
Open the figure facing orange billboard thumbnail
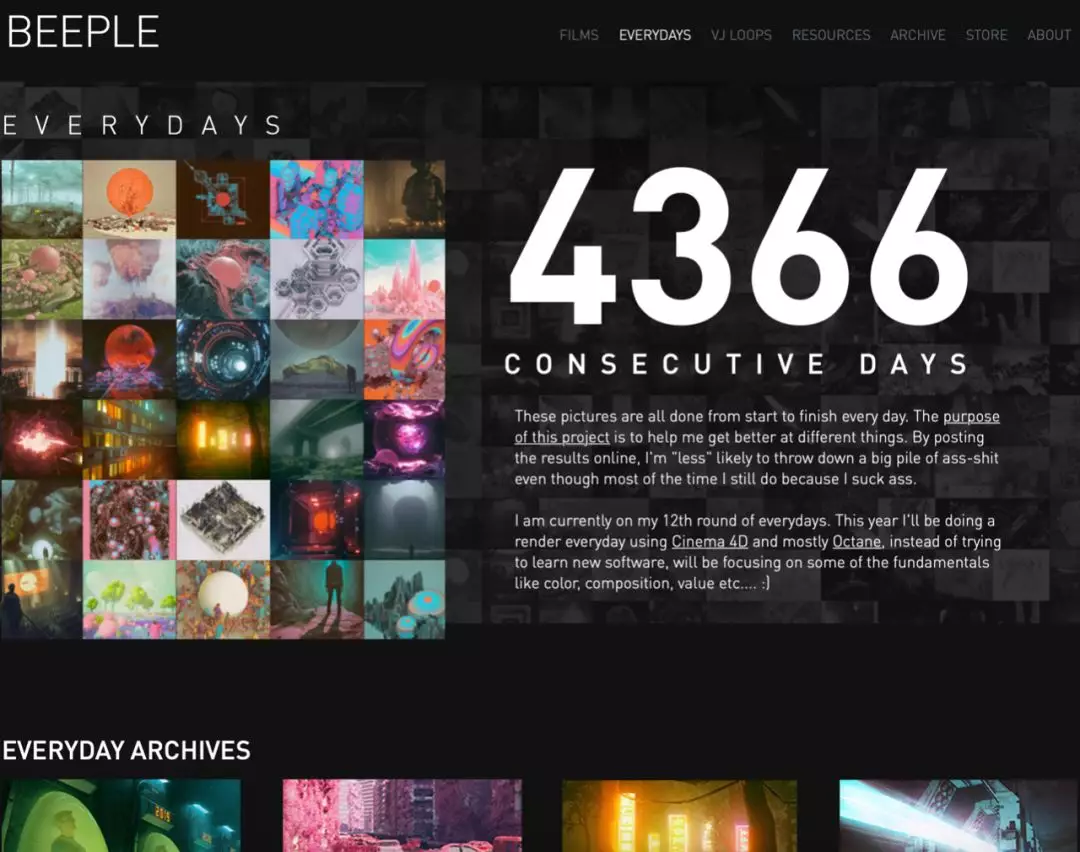pyautogui.click(x=41, y=600)
